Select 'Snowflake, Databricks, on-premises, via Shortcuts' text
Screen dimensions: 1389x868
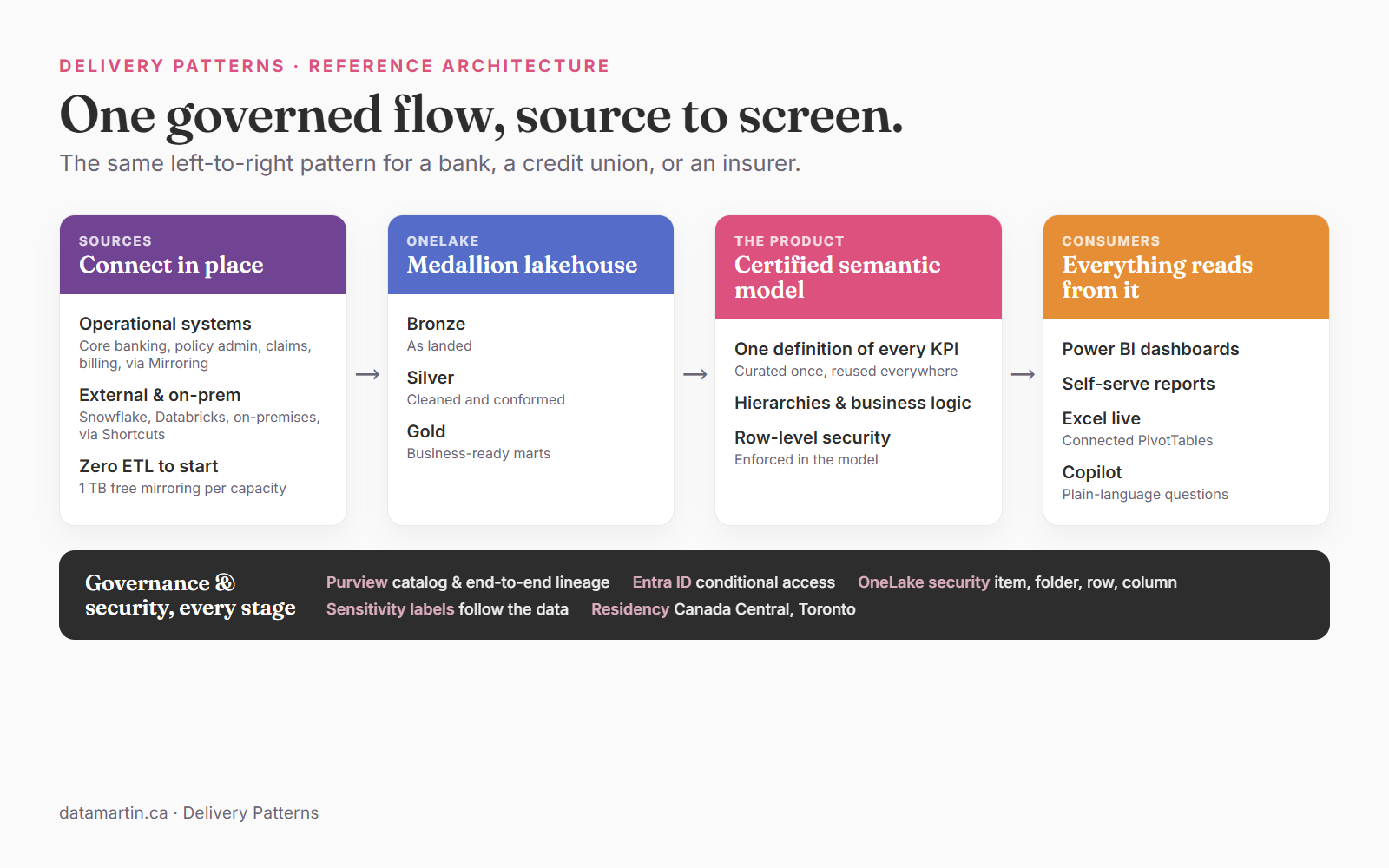(200, 425)
